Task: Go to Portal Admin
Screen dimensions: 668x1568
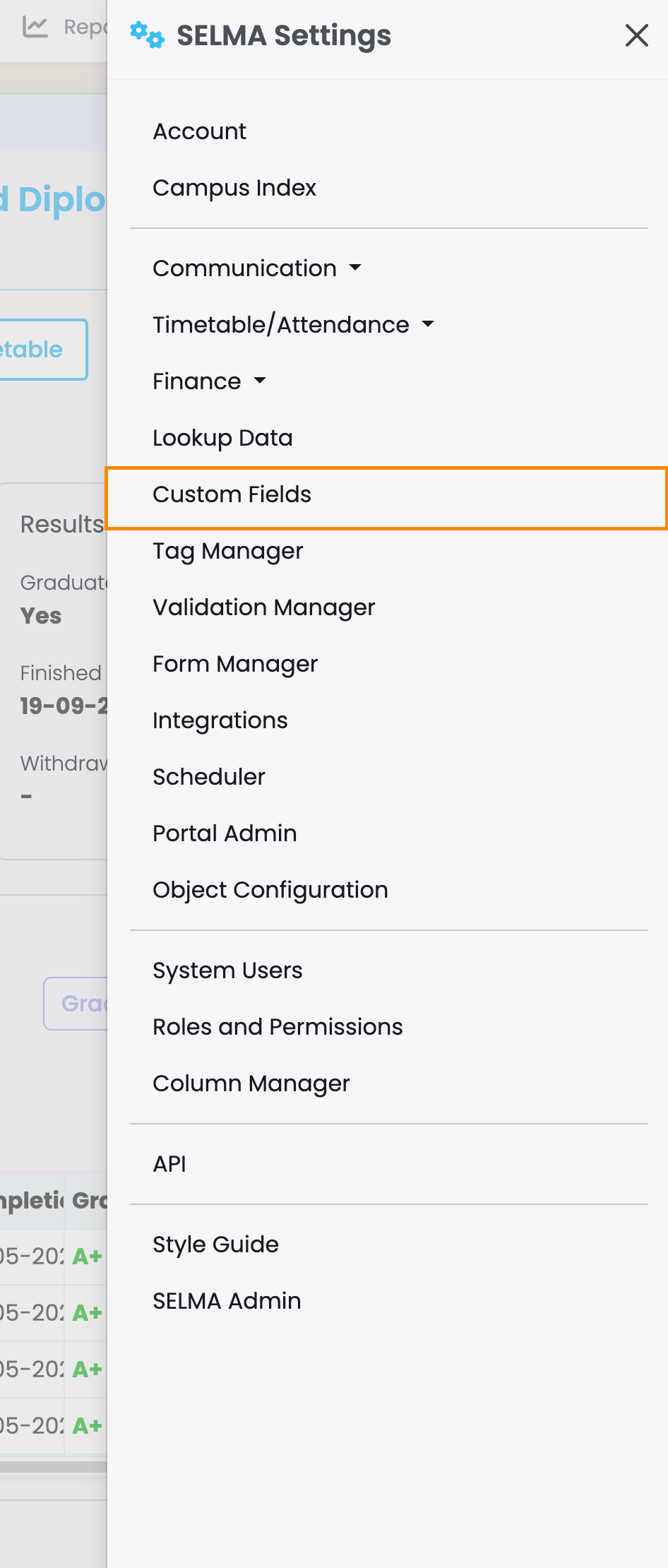Action: 225,833
